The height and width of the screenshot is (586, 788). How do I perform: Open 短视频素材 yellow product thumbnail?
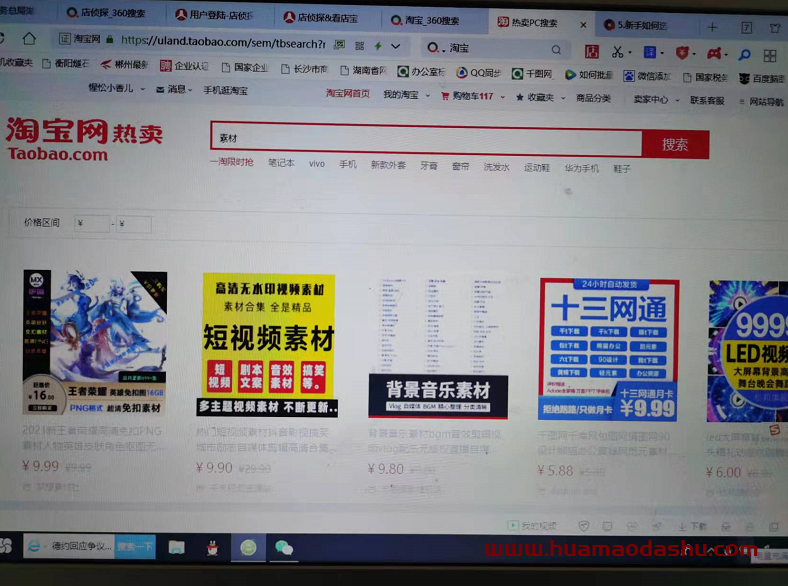pos(267,345)
